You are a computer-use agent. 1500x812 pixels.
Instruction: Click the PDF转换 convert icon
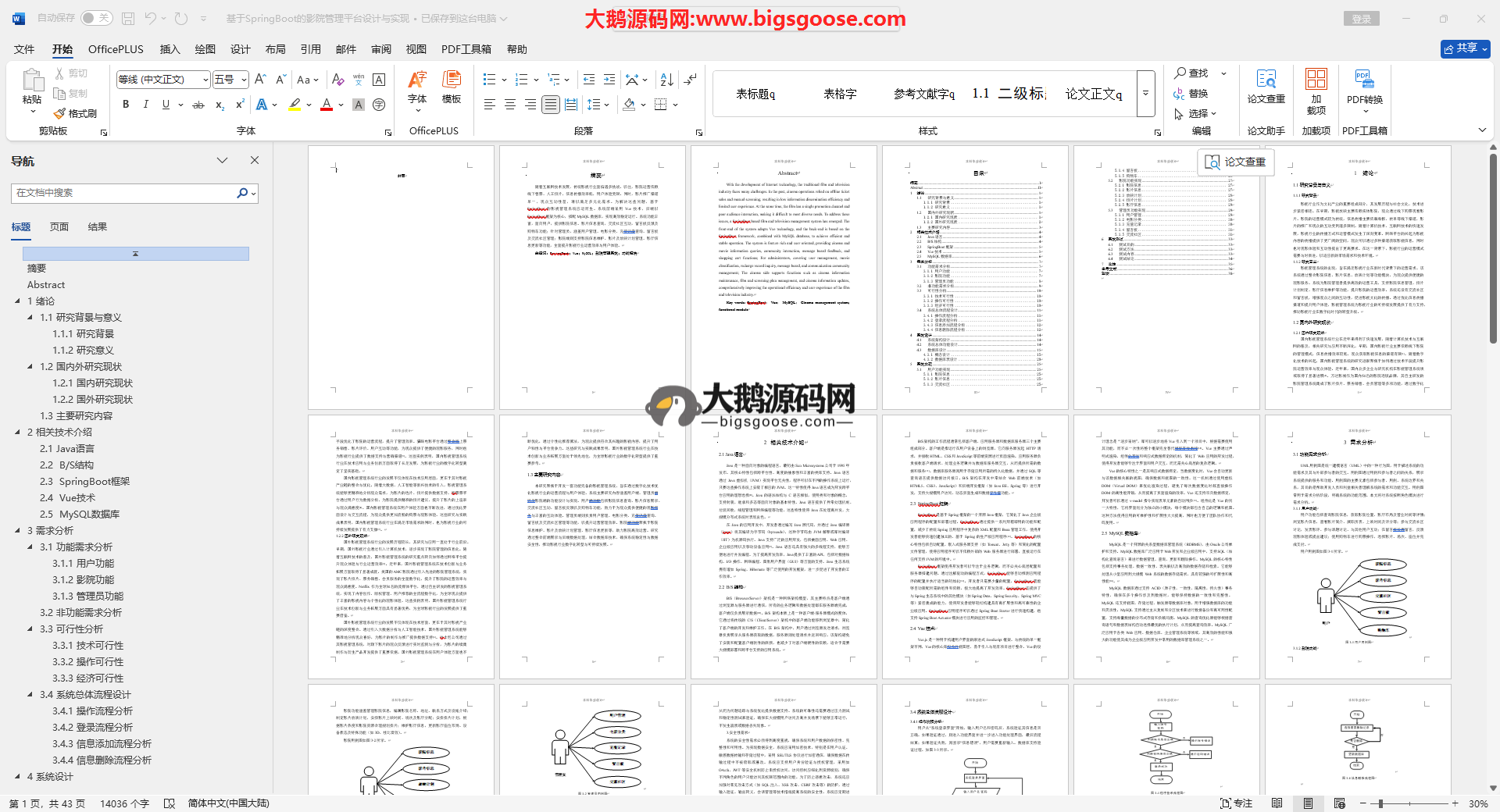coord(1364,86)
